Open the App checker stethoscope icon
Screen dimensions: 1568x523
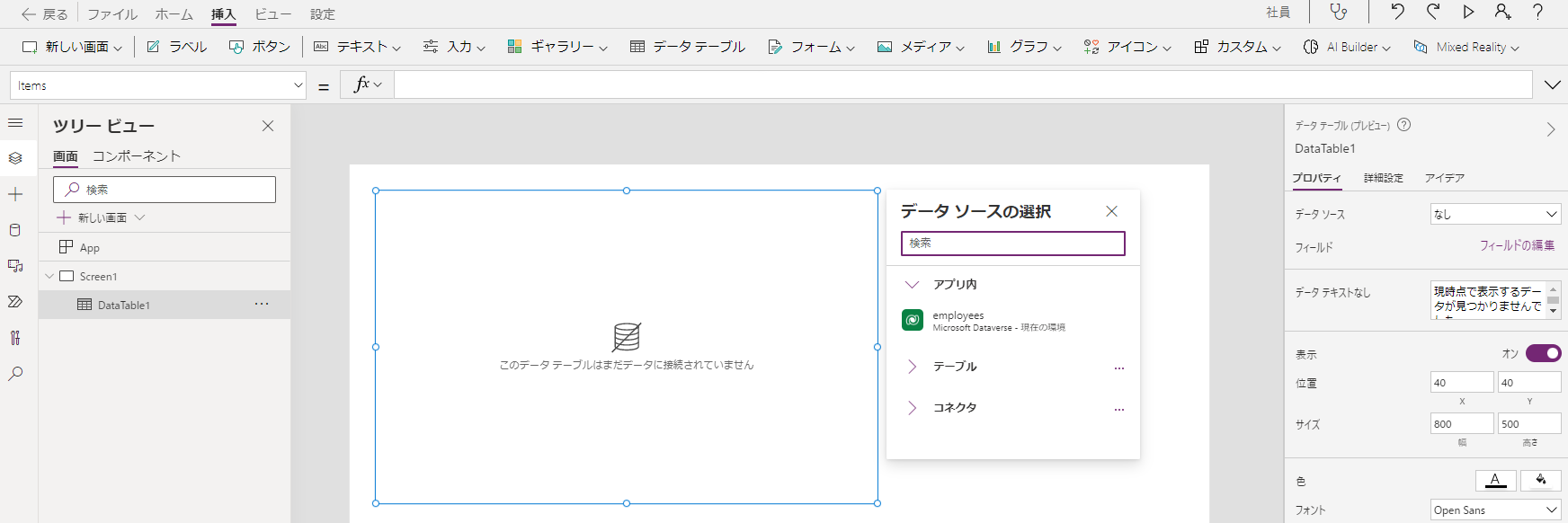1339,13
